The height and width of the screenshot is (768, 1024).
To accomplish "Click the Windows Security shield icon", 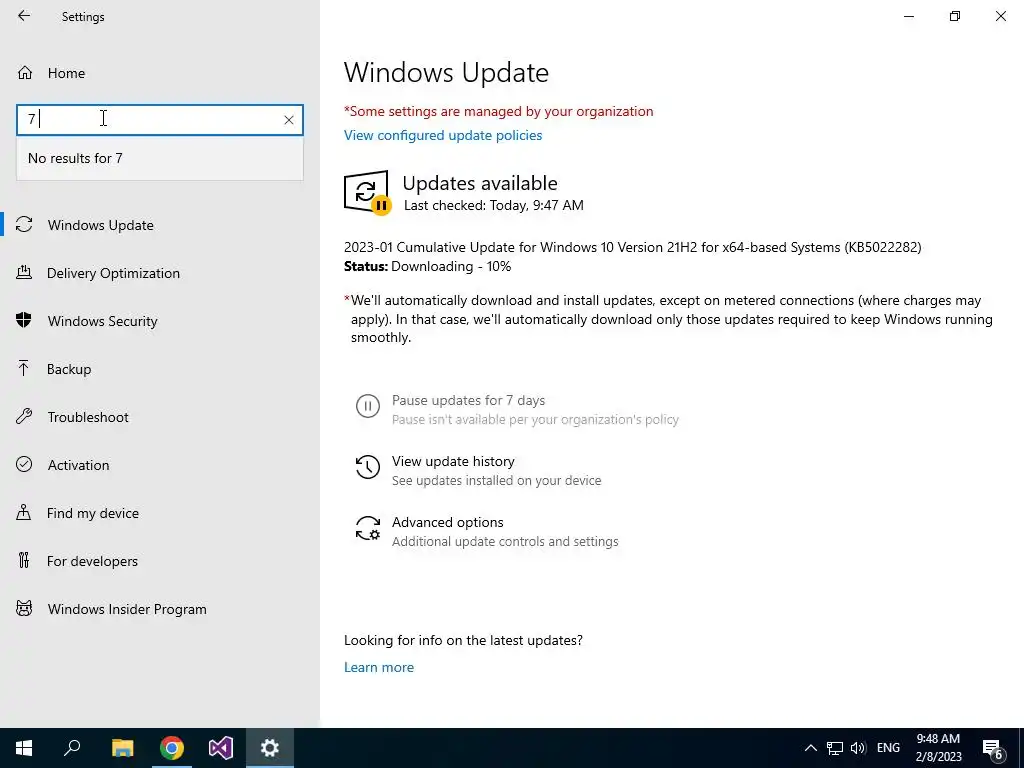I will tap(24, 320).
